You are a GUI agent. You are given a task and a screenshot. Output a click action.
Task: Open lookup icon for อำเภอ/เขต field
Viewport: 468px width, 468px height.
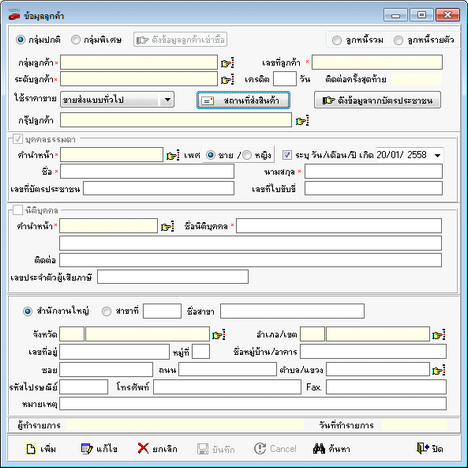pyautogui.click(x=439, y=335)
